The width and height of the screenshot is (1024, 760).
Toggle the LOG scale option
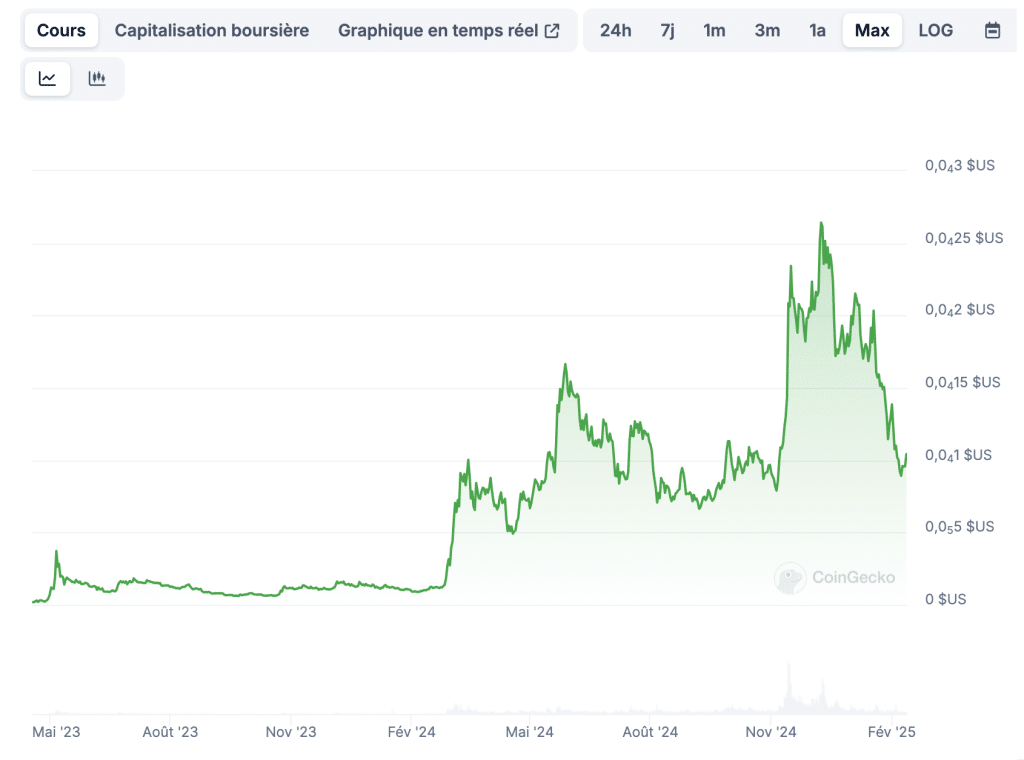tap(936, 31)
